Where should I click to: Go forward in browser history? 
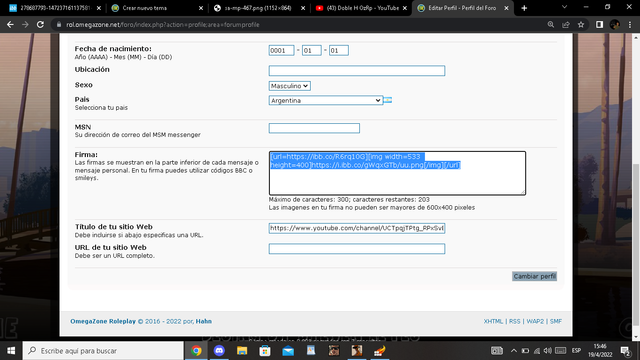(x=25, y=25)
